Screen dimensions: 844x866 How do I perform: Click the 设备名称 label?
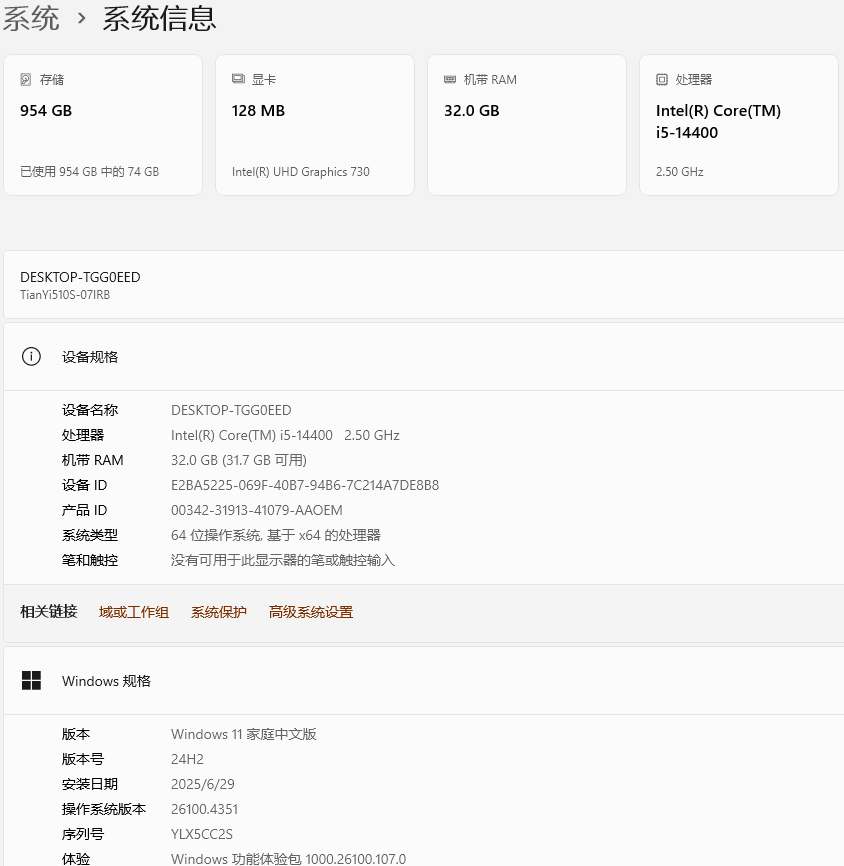click(x=89, y=410)
